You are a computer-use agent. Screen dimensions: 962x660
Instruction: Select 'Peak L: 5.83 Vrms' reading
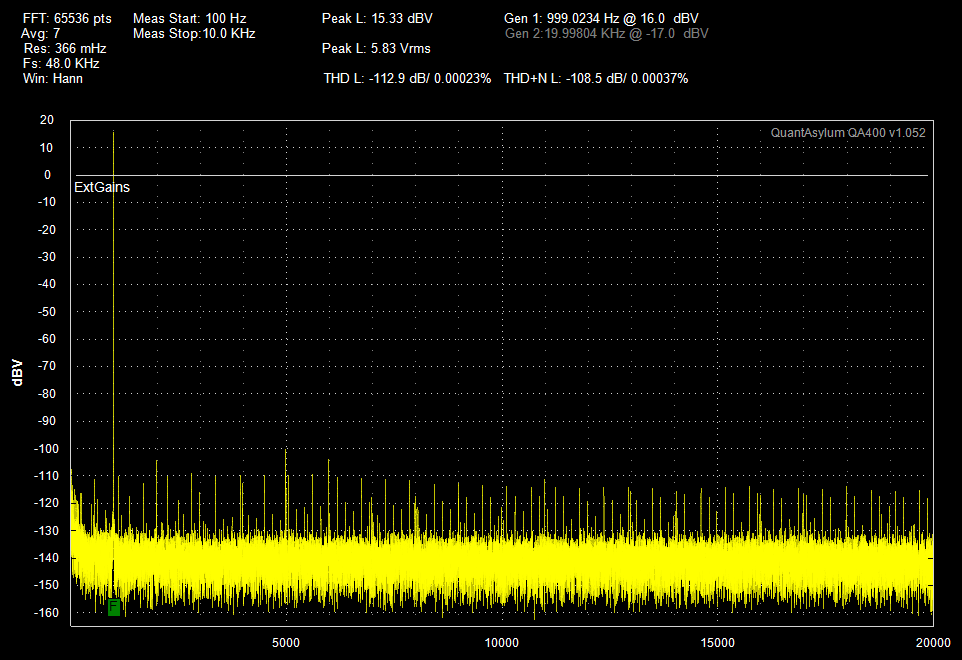(376, 48)
